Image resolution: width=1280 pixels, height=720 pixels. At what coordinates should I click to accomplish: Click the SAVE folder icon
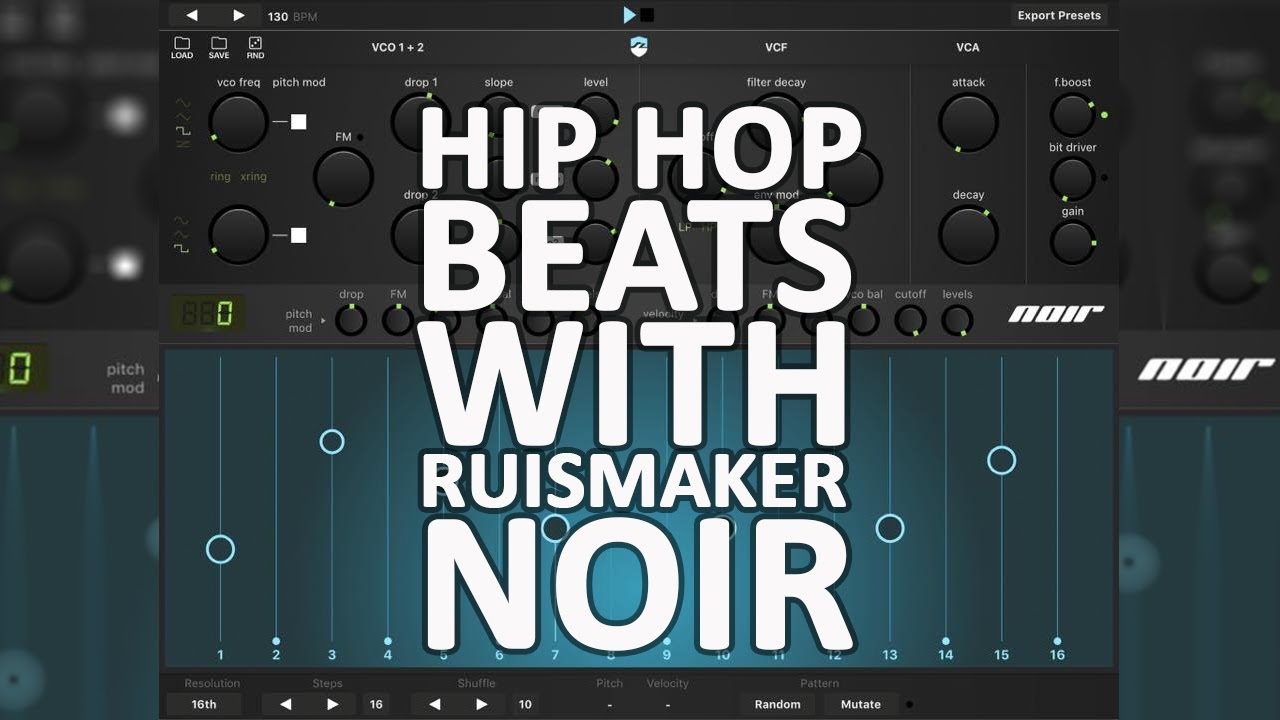tap(219, 43)
